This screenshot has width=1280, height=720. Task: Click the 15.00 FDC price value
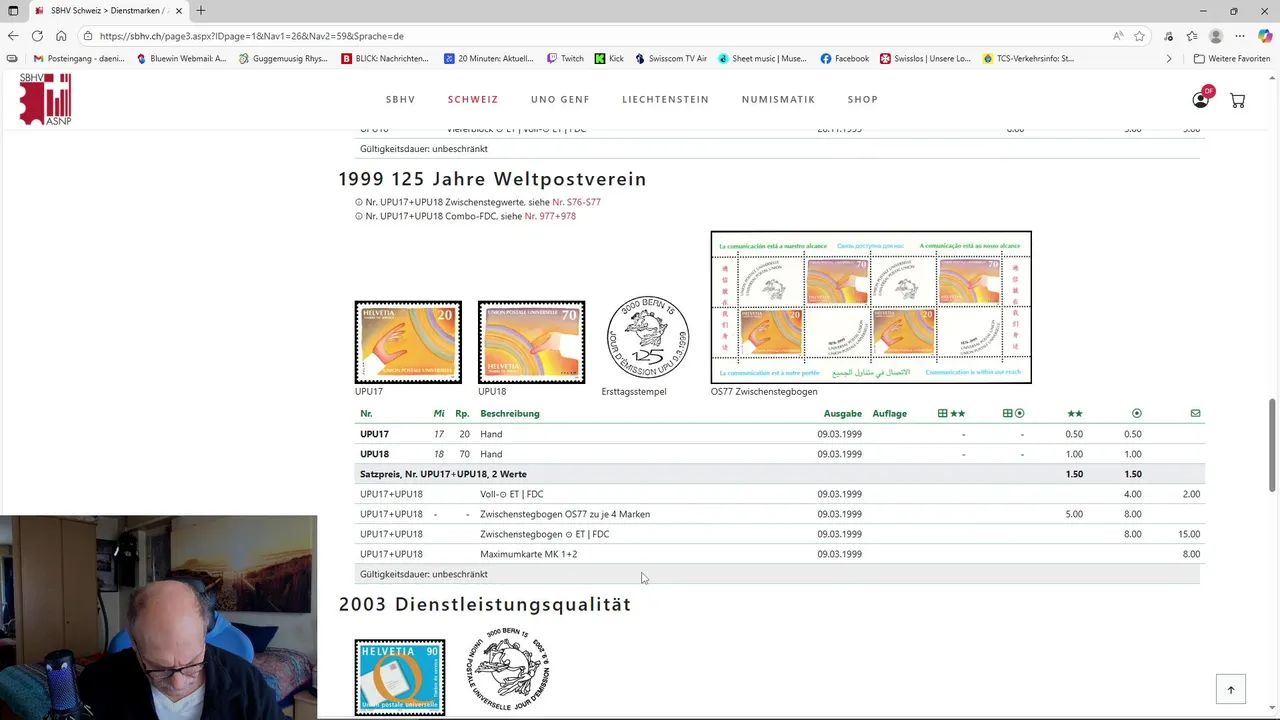(1188, 534)
